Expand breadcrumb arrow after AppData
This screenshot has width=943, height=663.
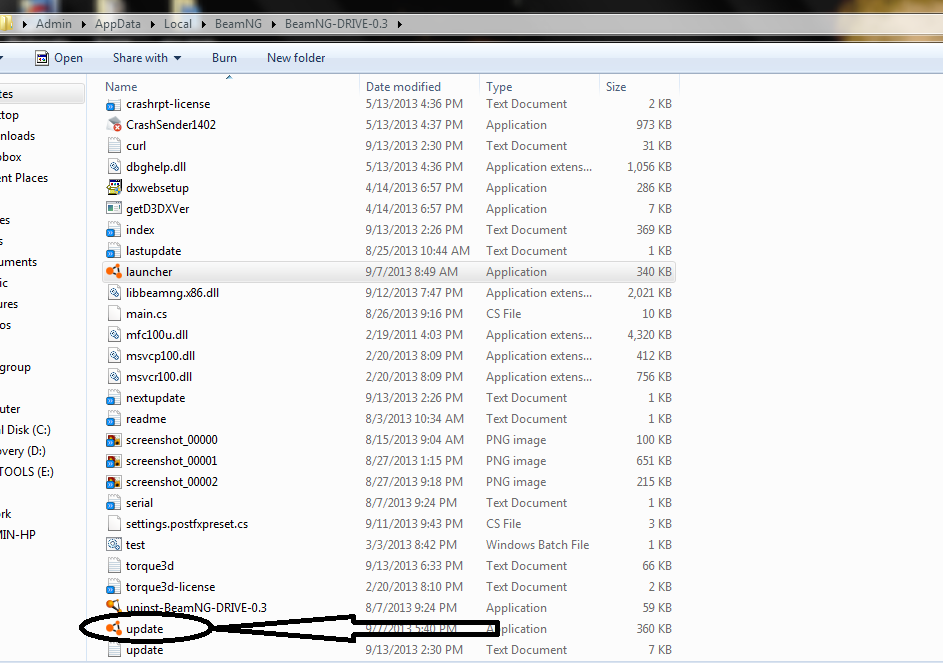pyautogui.click(x=152, y=24)
